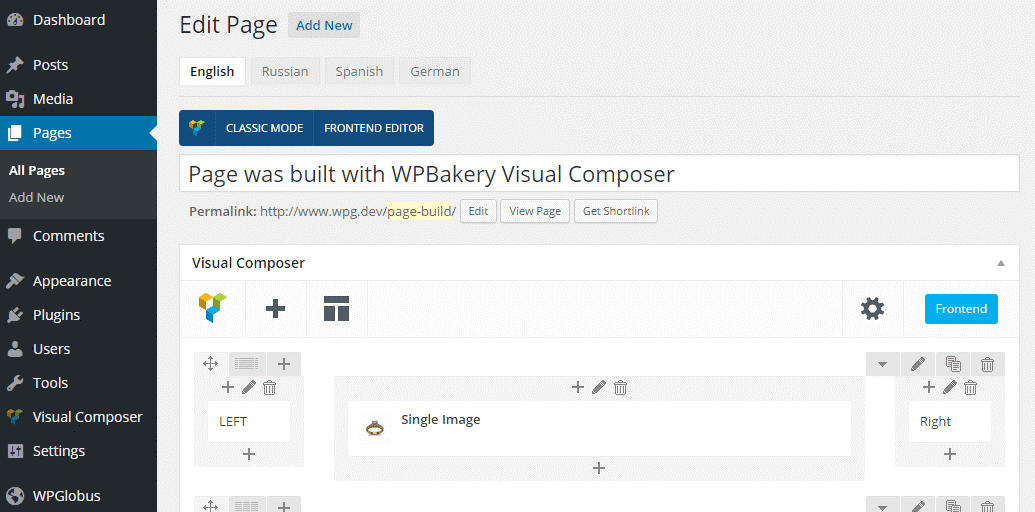Click the permalink Edit button

point(479,211)
